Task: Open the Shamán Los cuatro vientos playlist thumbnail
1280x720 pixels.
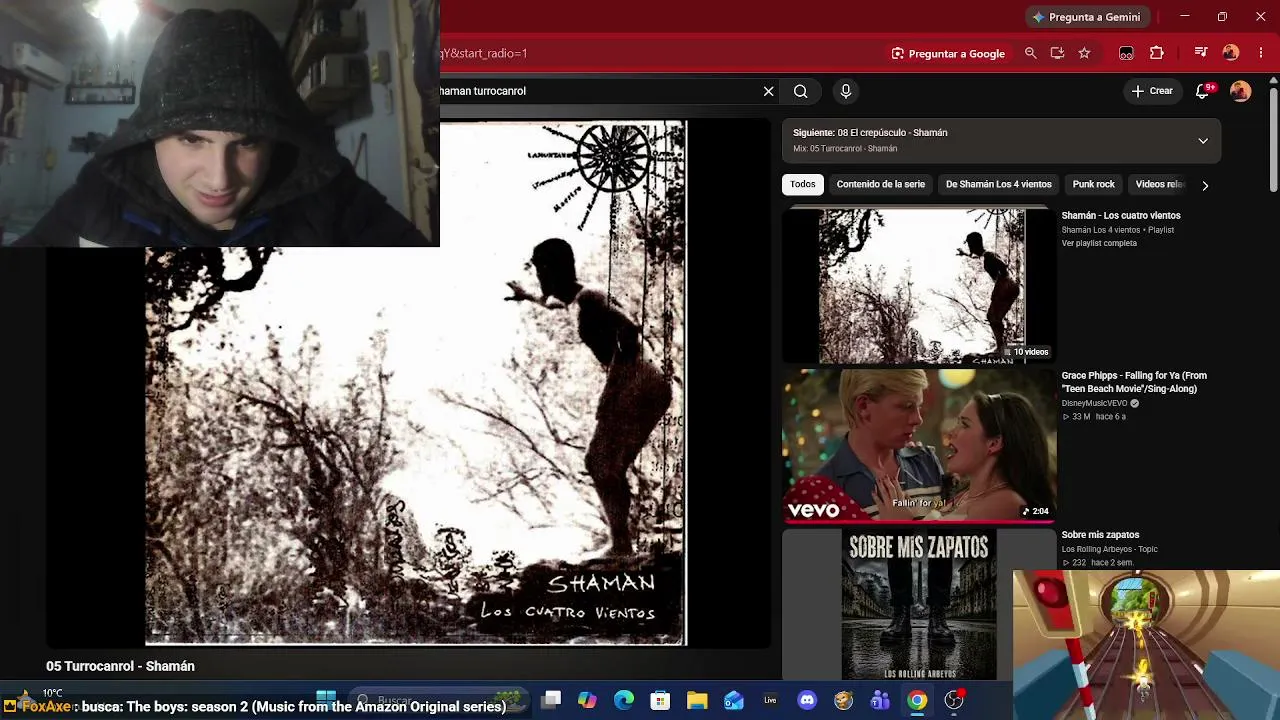Action: pos(919,286)
